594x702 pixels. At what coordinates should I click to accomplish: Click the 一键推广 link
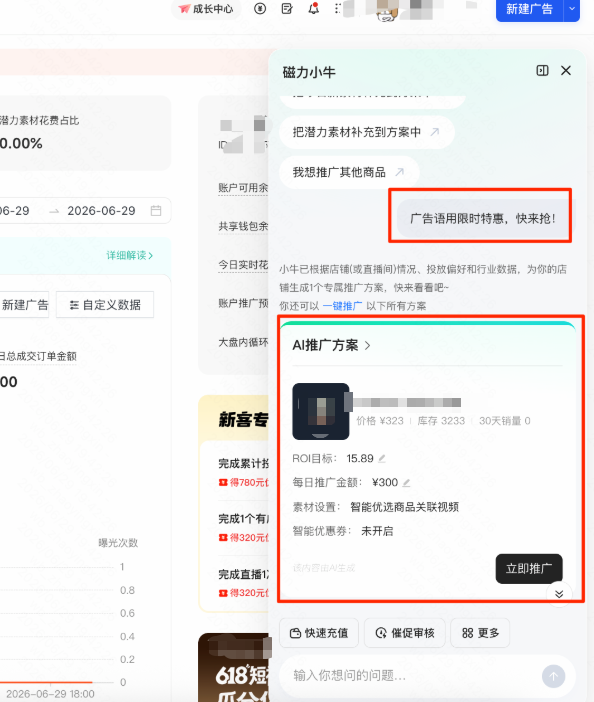[342, 306]
